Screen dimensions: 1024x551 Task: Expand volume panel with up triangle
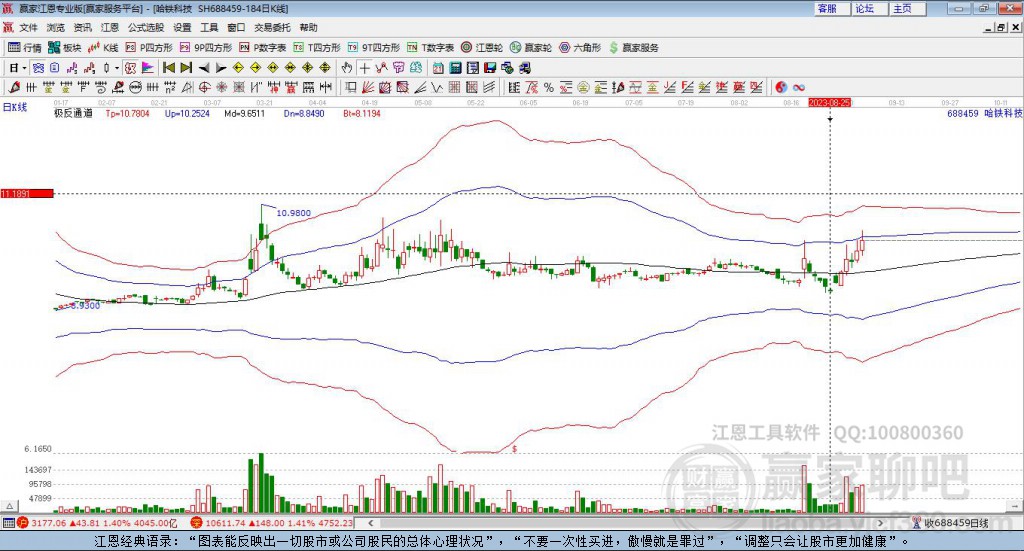[9, 506]
